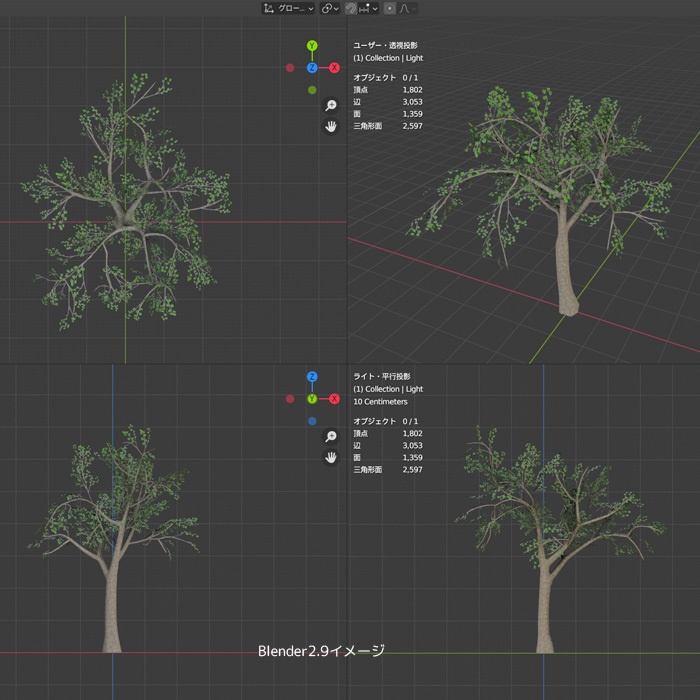This screenshot has width=700, height=700.
Task: Click the negative X red dot on top-view gizmo
Action: coord(290,68)
